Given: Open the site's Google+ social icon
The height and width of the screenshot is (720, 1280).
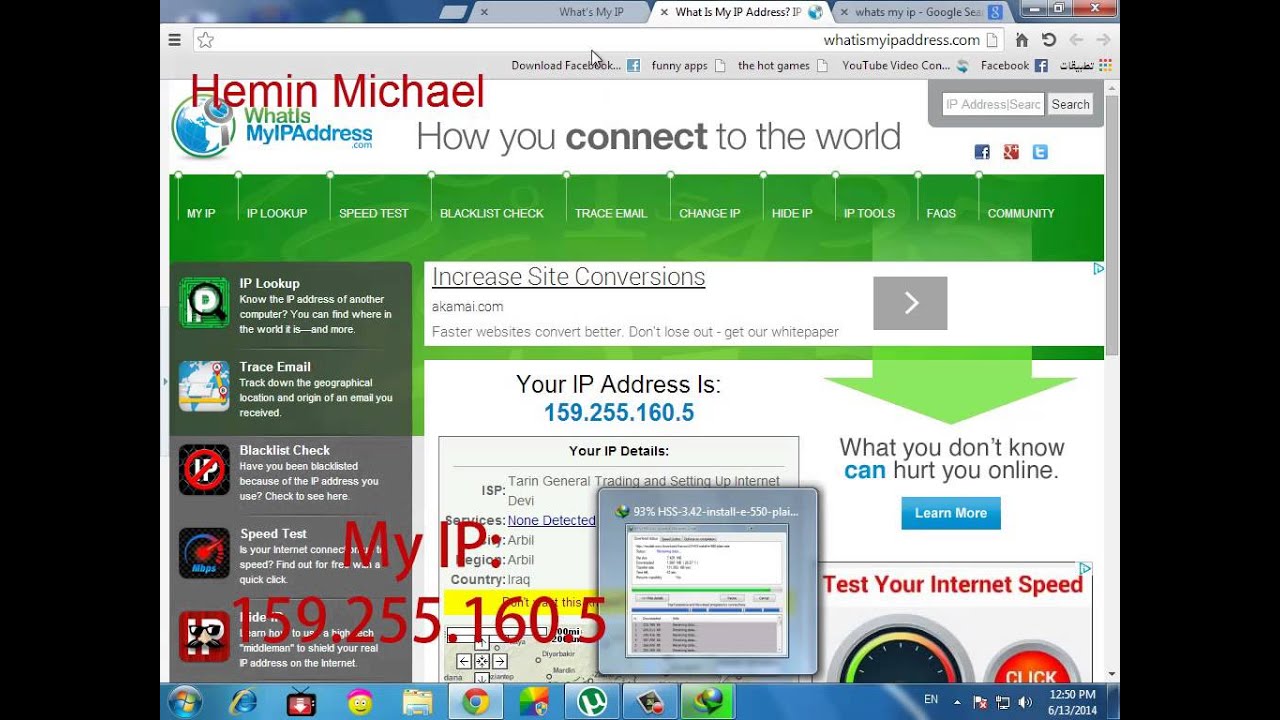Looking at the screenshot, I should coord(1011,152).
